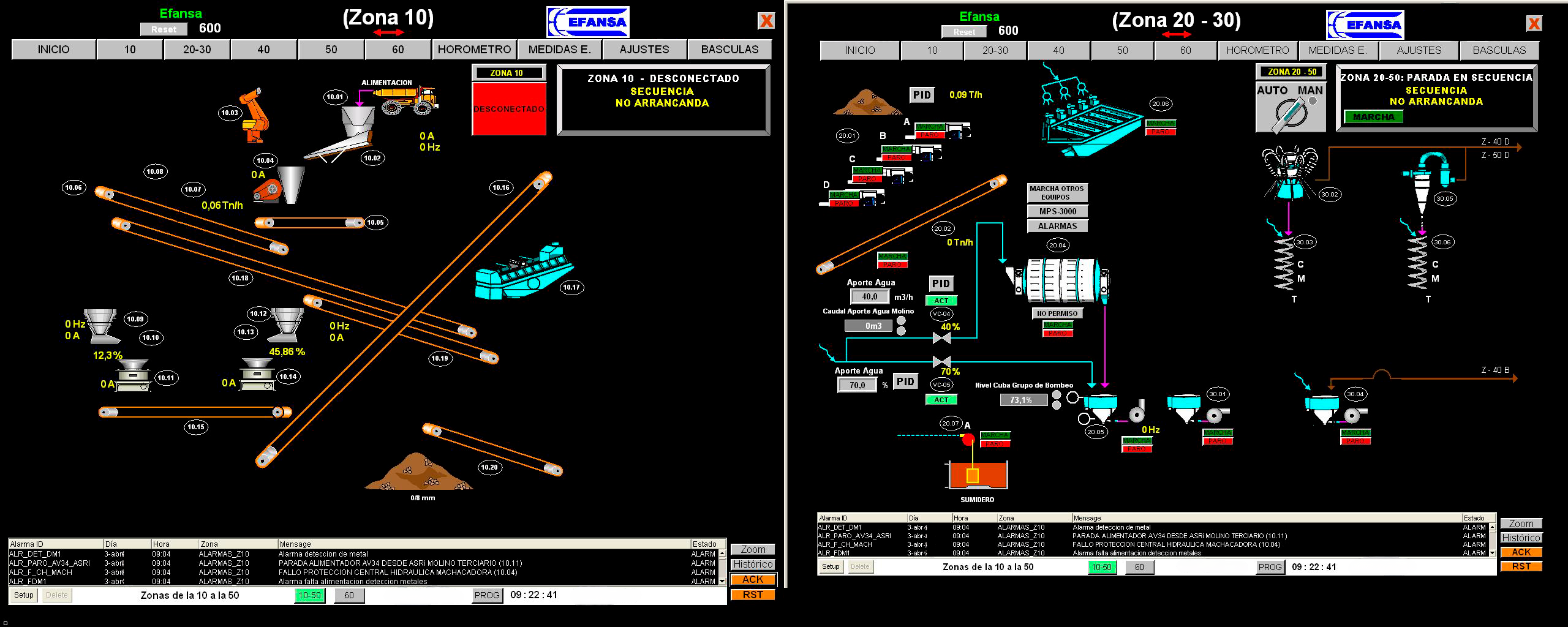Click Reset button in Zona 10 window
The height and width of the screenshot is (627, 1568).
coord(164,29)
